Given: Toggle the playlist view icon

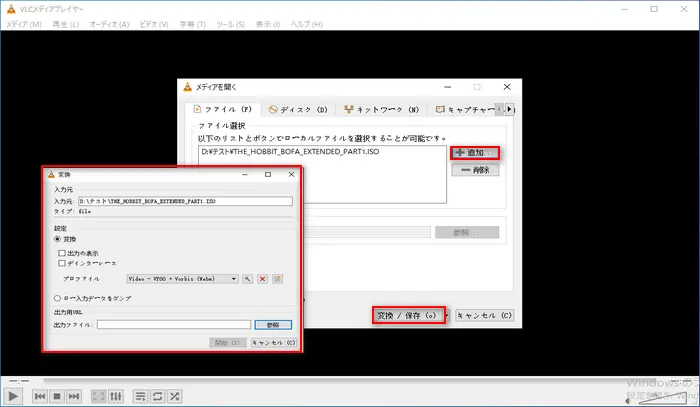Looking at the screenshot, I should coord(141,396).
